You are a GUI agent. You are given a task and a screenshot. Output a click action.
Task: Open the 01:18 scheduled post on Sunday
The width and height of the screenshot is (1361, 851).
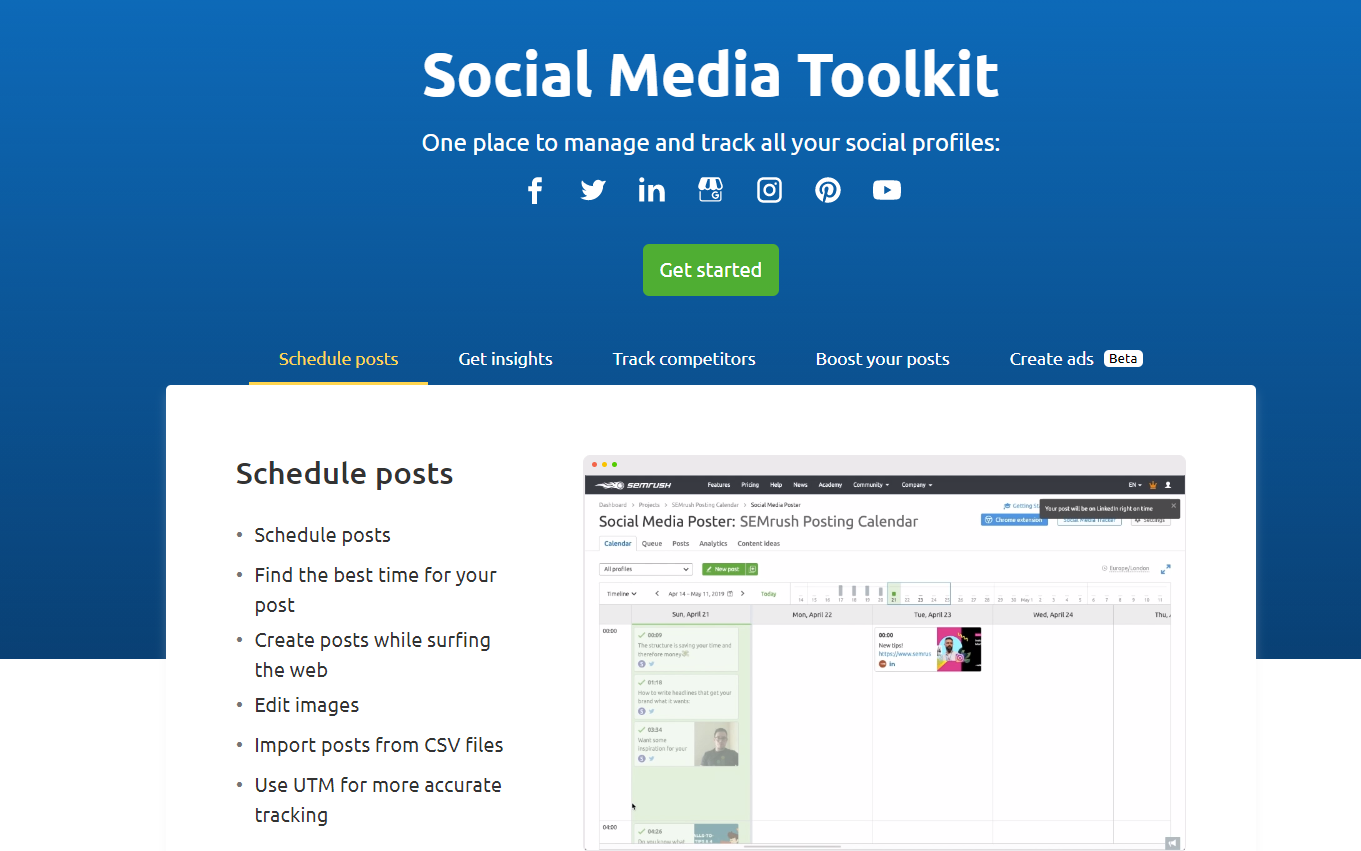(687, 696)
